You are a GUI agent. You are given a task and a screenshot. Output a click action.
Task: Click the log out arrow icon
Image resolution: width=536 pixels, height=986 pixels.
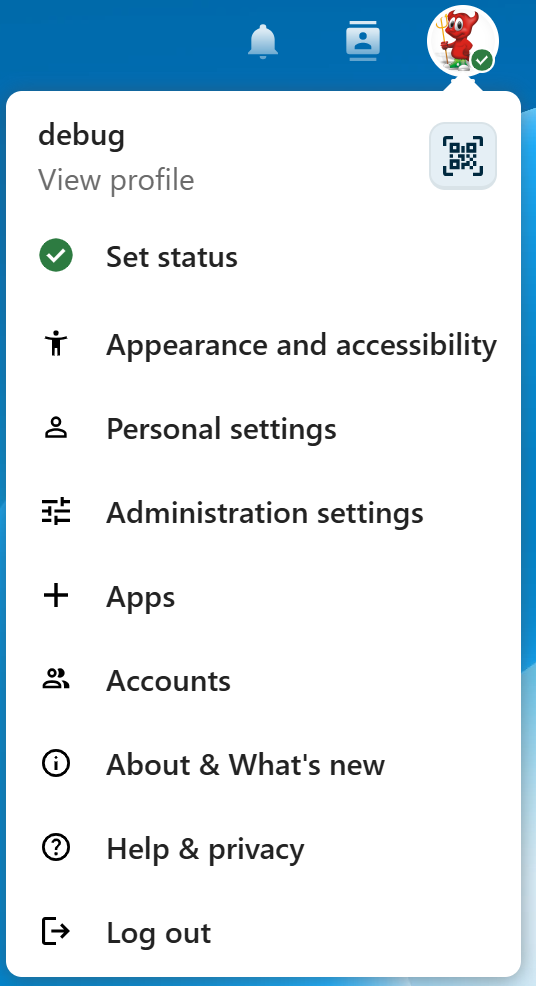pos(56,931)
